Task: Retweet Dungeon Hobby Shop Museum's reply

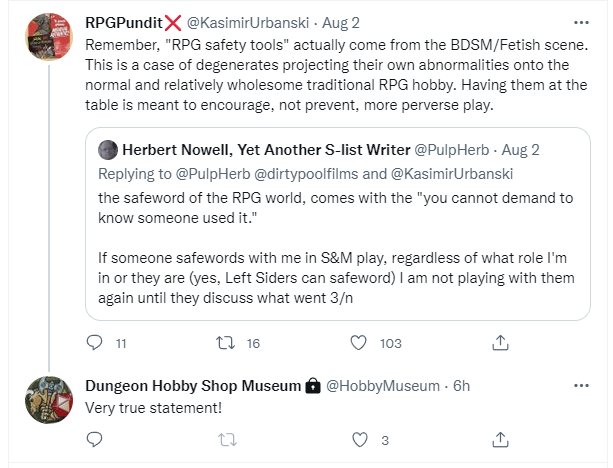Action: coord(226,438)
